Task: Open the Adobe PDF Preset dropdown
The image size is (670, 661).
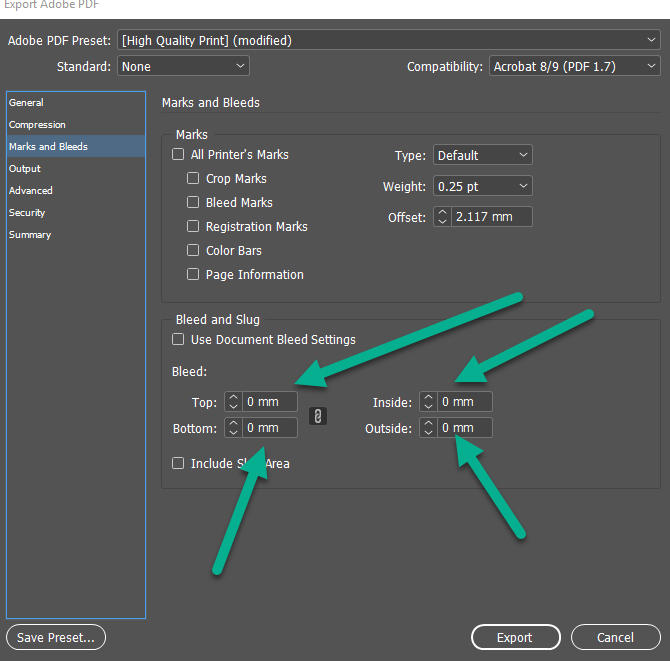Action: pyautogui.click(x=389, y=40)
